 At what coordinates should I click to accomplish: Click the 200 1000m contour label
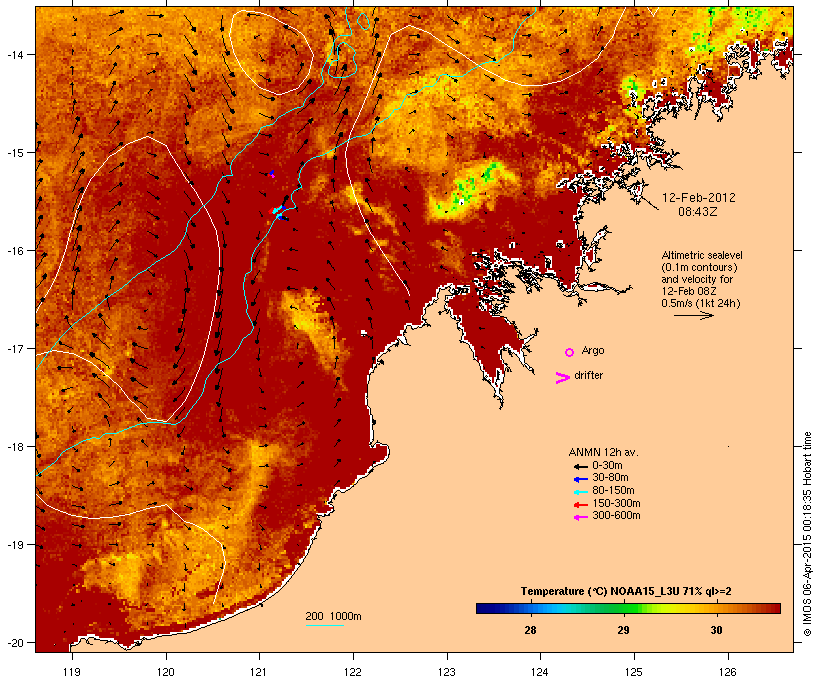[333, 616]
